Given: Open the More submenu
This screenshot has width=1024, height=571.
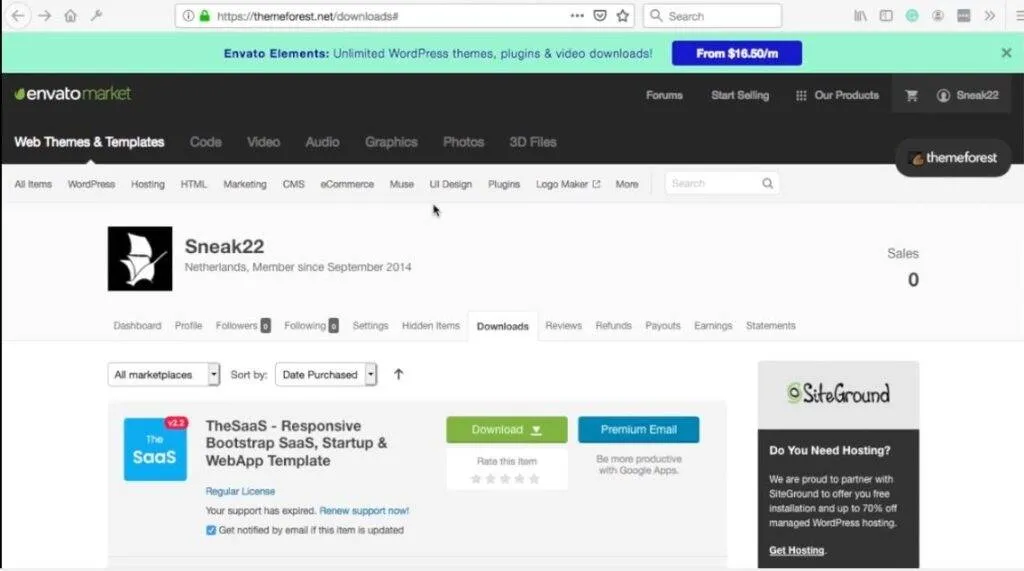Looking at the screenshot, I should [627, 184].
